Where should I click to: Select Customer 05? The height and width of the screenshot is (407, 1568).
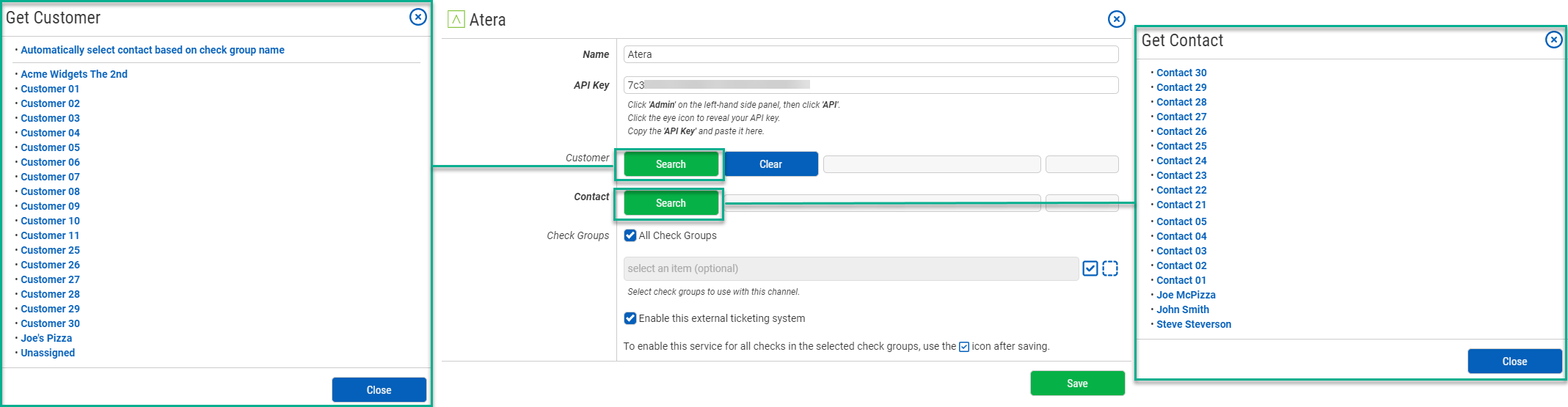50,147
